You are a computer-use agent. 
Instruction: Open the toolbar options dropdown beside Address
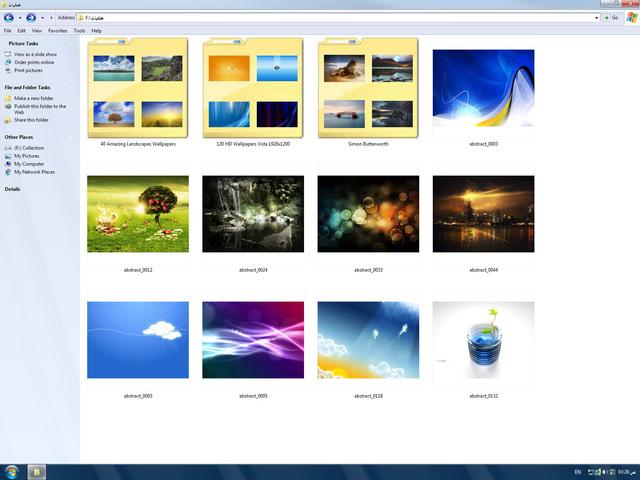coord(51,18)
